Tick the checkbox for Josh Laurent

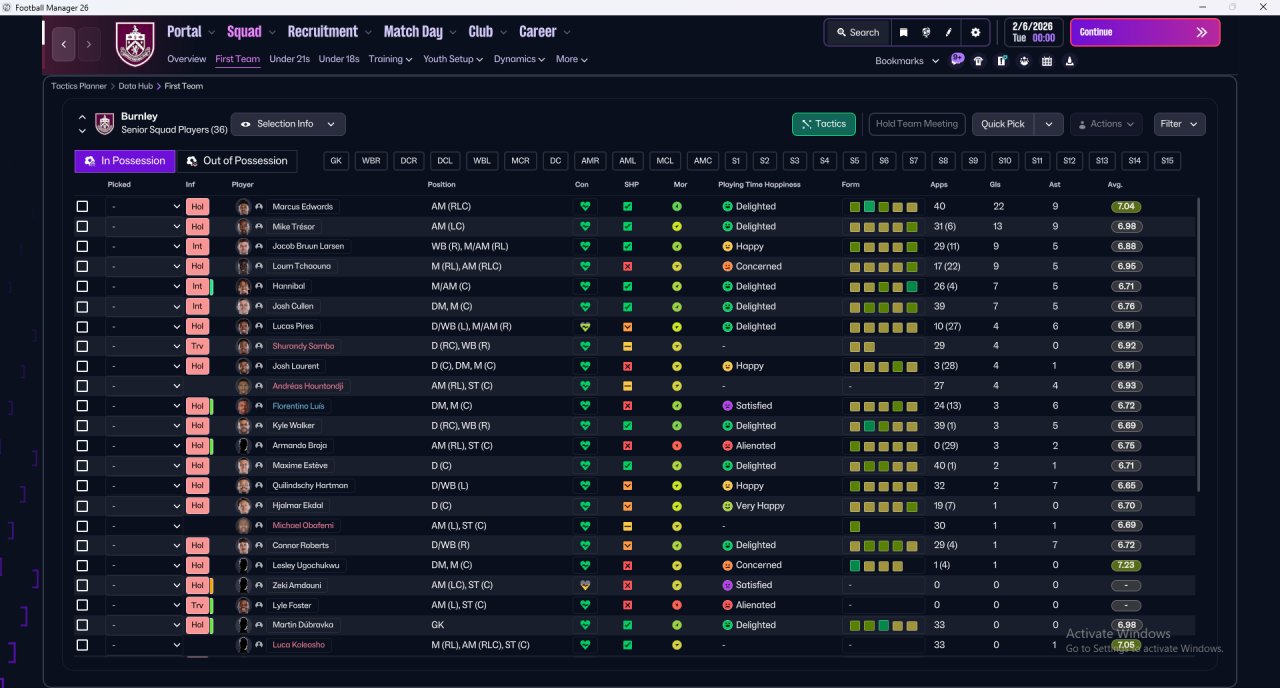[82, 366]
